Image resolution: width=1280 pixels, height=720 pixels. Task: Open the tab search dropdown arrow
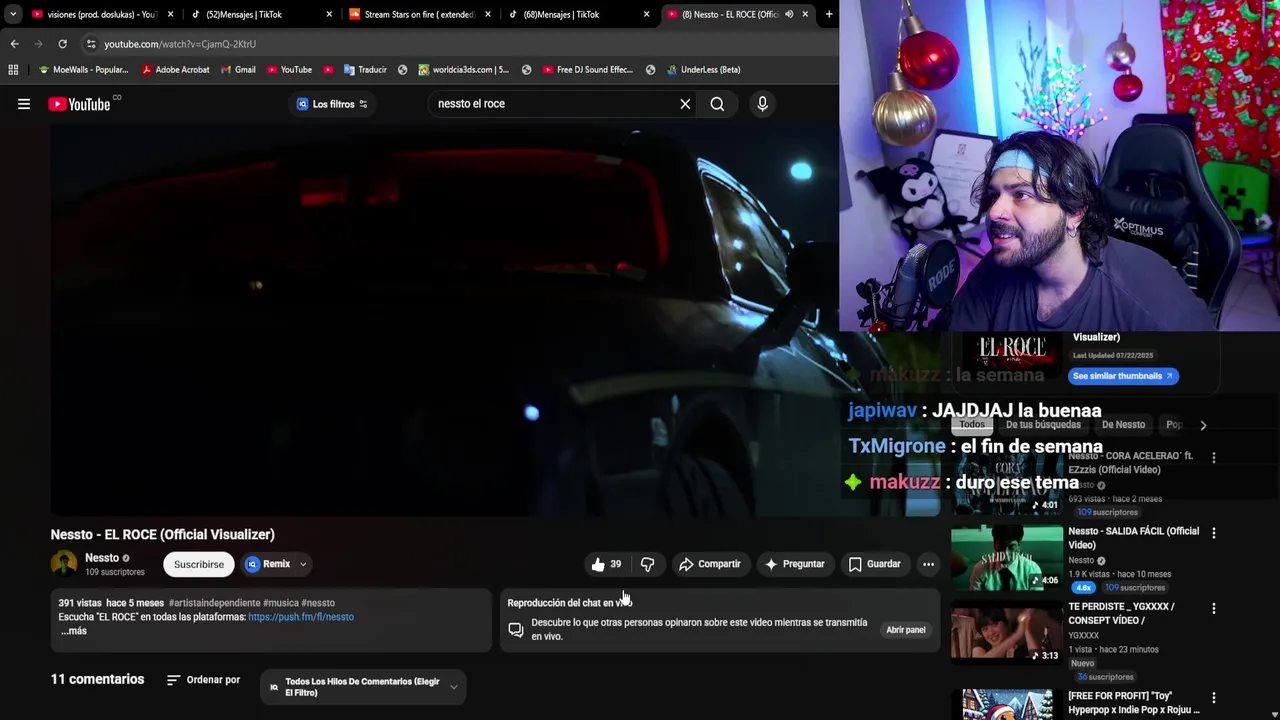(13, 14)
